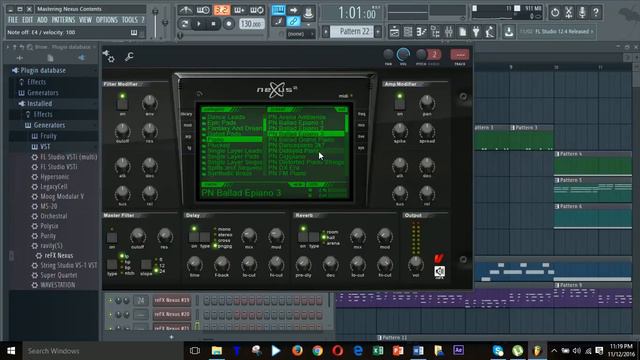640x360 pixels.
Task: Click the Nexus mfx speaker icon
Action: 439,271
